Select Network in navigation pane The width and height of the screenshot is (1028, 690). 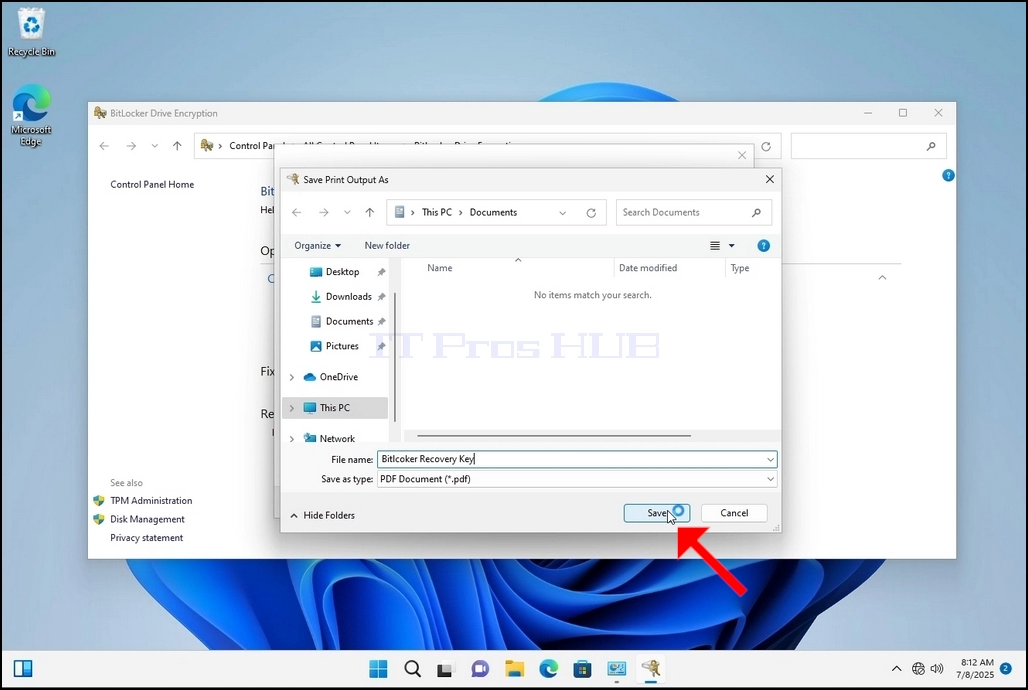tap(337, 439)
